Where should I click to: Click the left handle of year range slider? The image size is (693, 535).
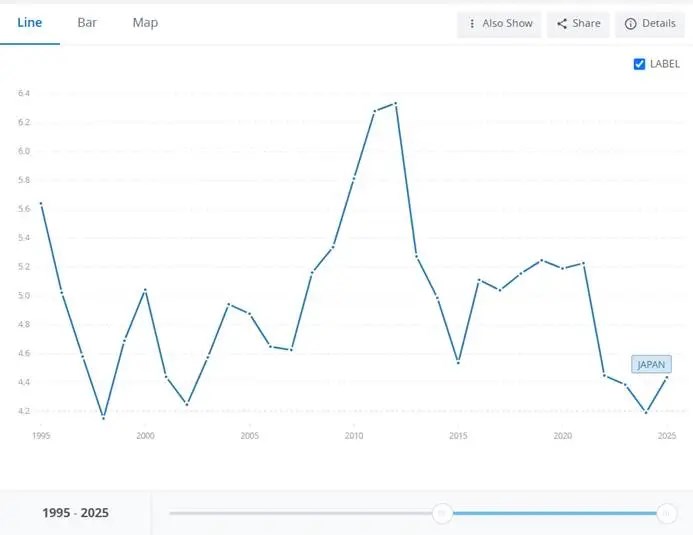pos(442,513)
